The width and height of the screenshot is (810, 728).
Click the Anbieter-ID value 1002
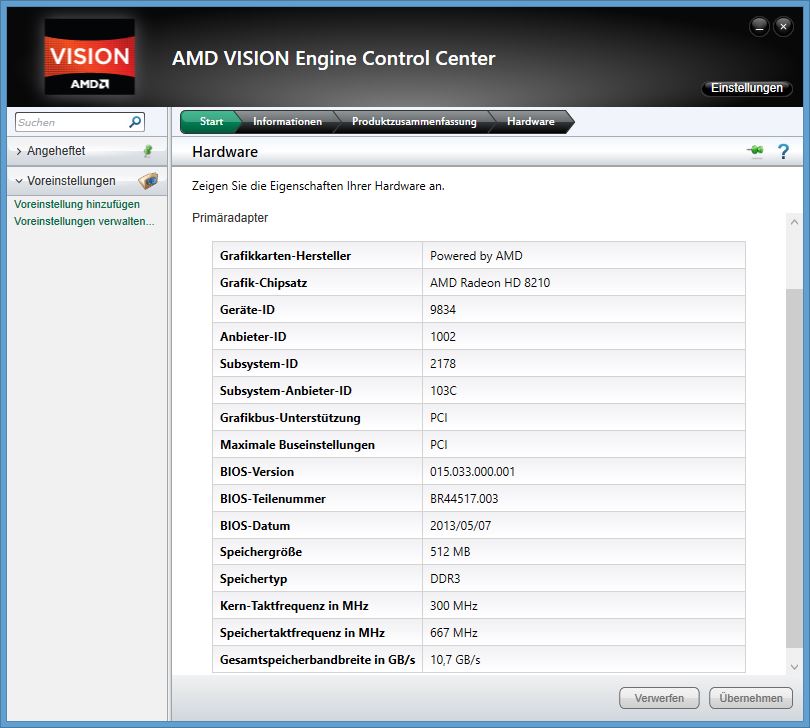tap(443, 337)
